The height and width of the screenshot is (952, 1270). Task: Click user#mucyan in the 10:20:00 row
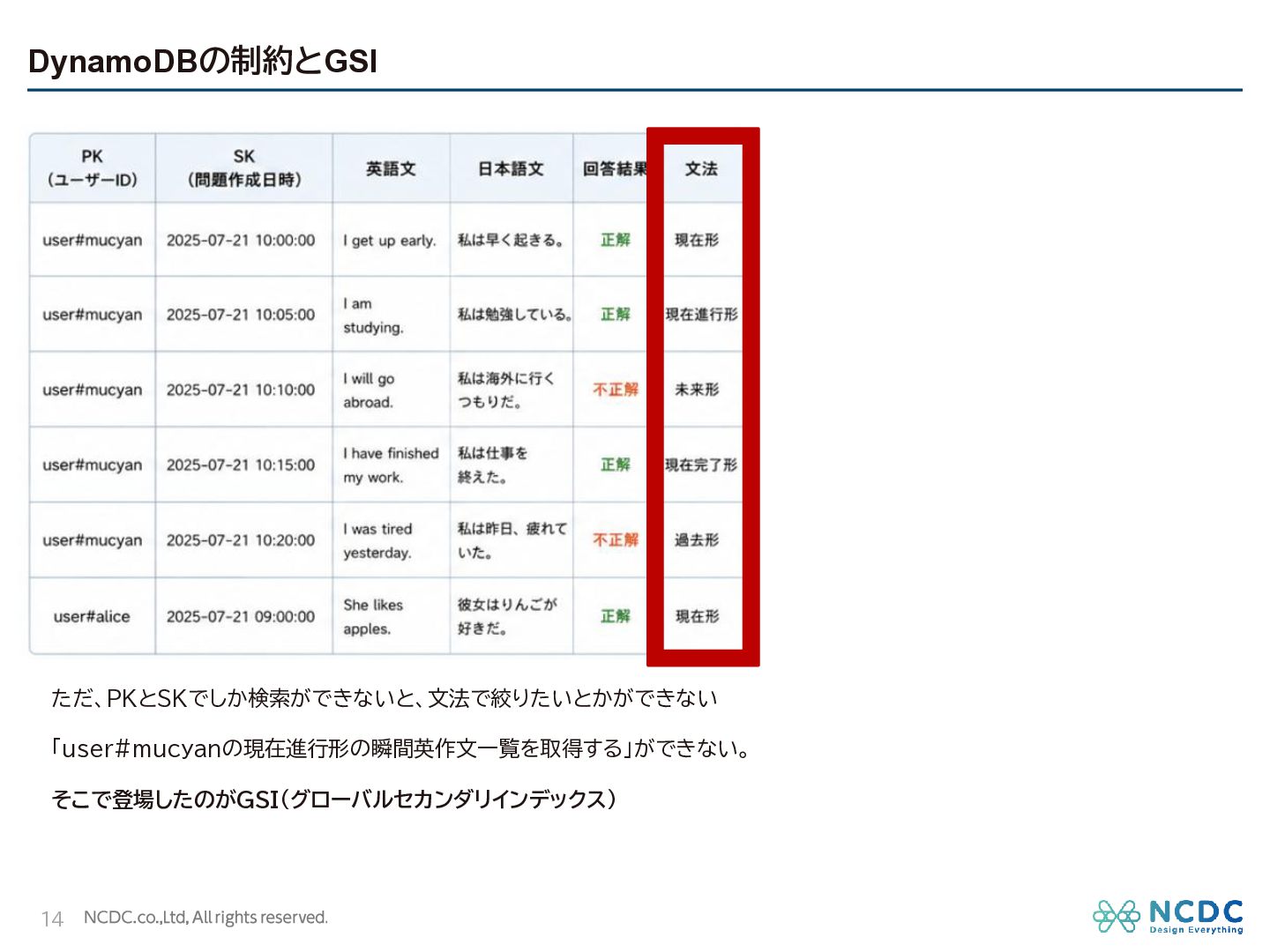(93, 540)
